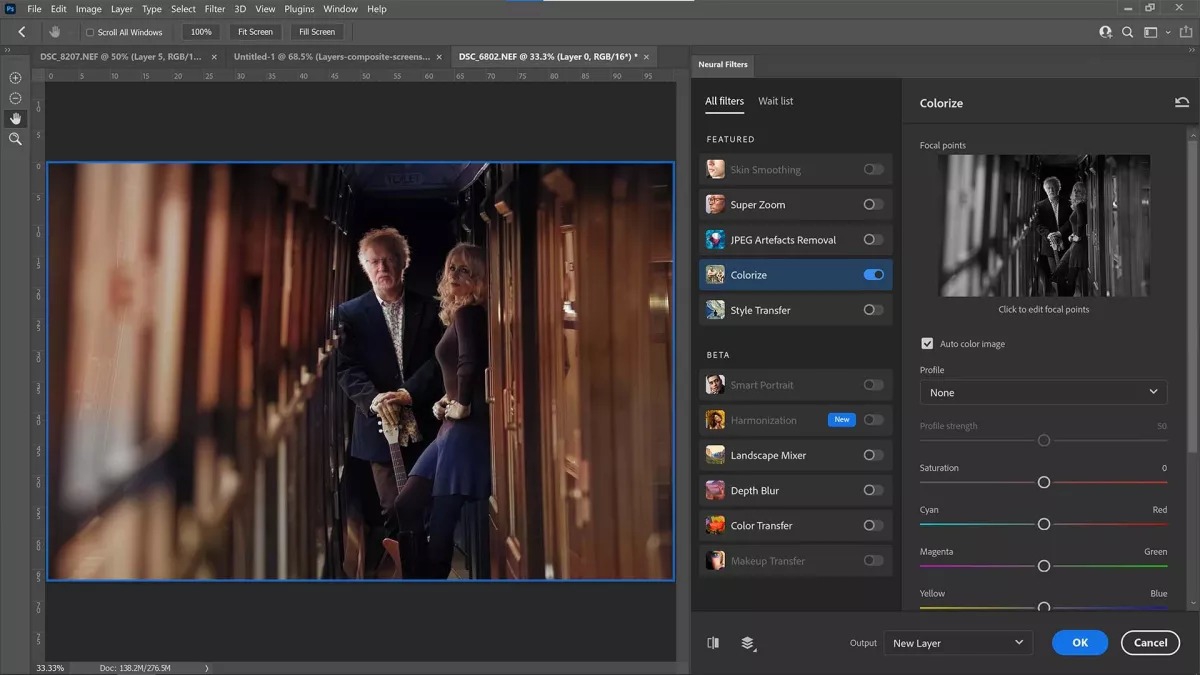This screenshot has width=1200, height=675.
Task: Select the Hand tool in left toolbar
Action: click(15, 118)
